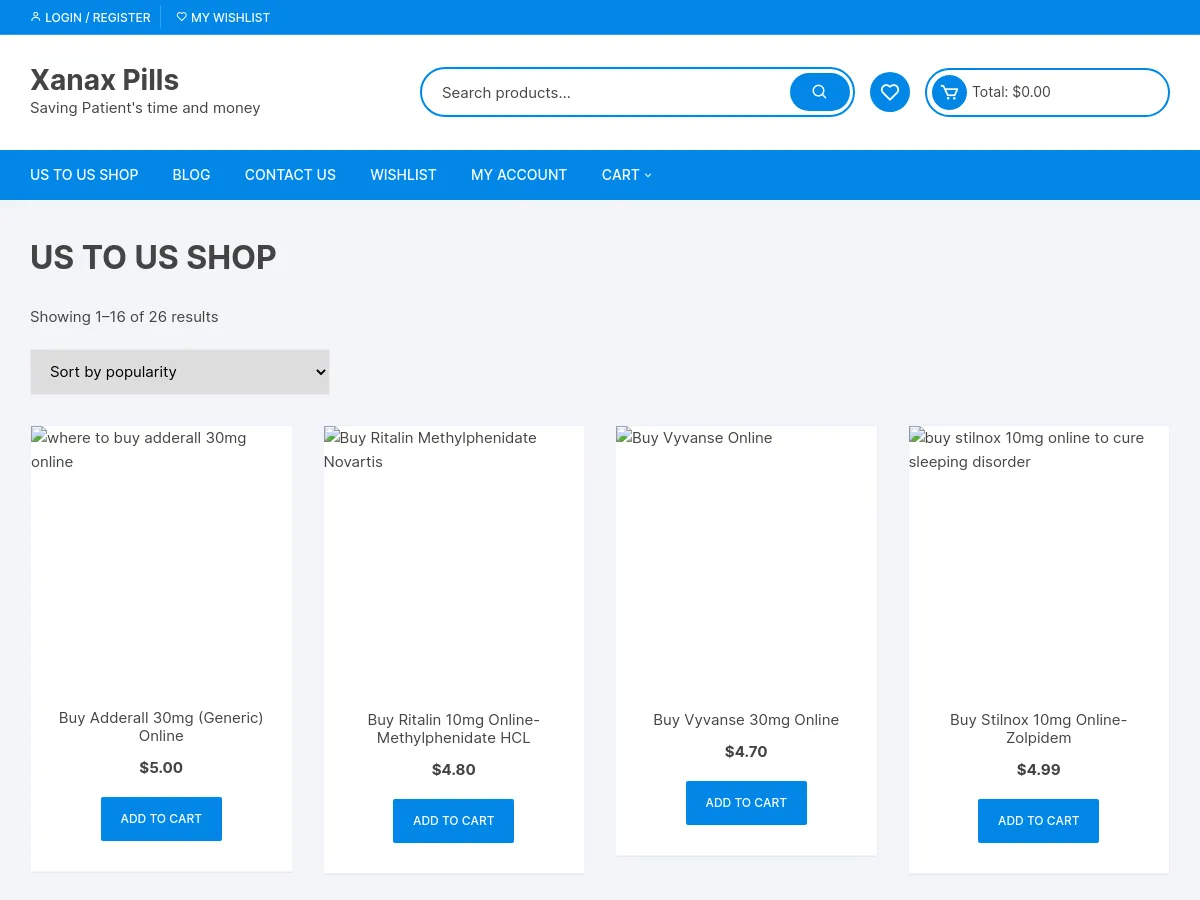Click the Total: $0.00 cart text
The width and height of the screenshot is (1200, 900).
point(1011,92)
